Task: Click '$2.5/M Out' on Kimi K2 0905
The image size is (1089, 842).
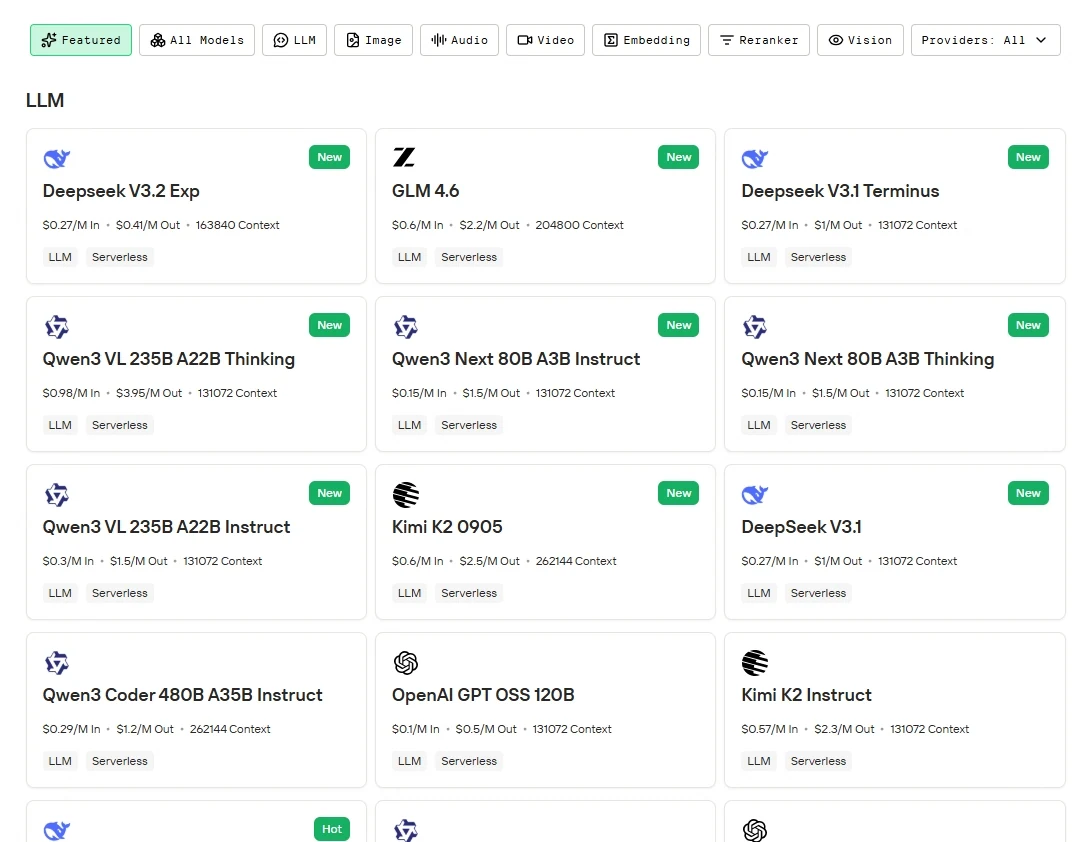Action: pyautogui.click(x=490, y=561)
